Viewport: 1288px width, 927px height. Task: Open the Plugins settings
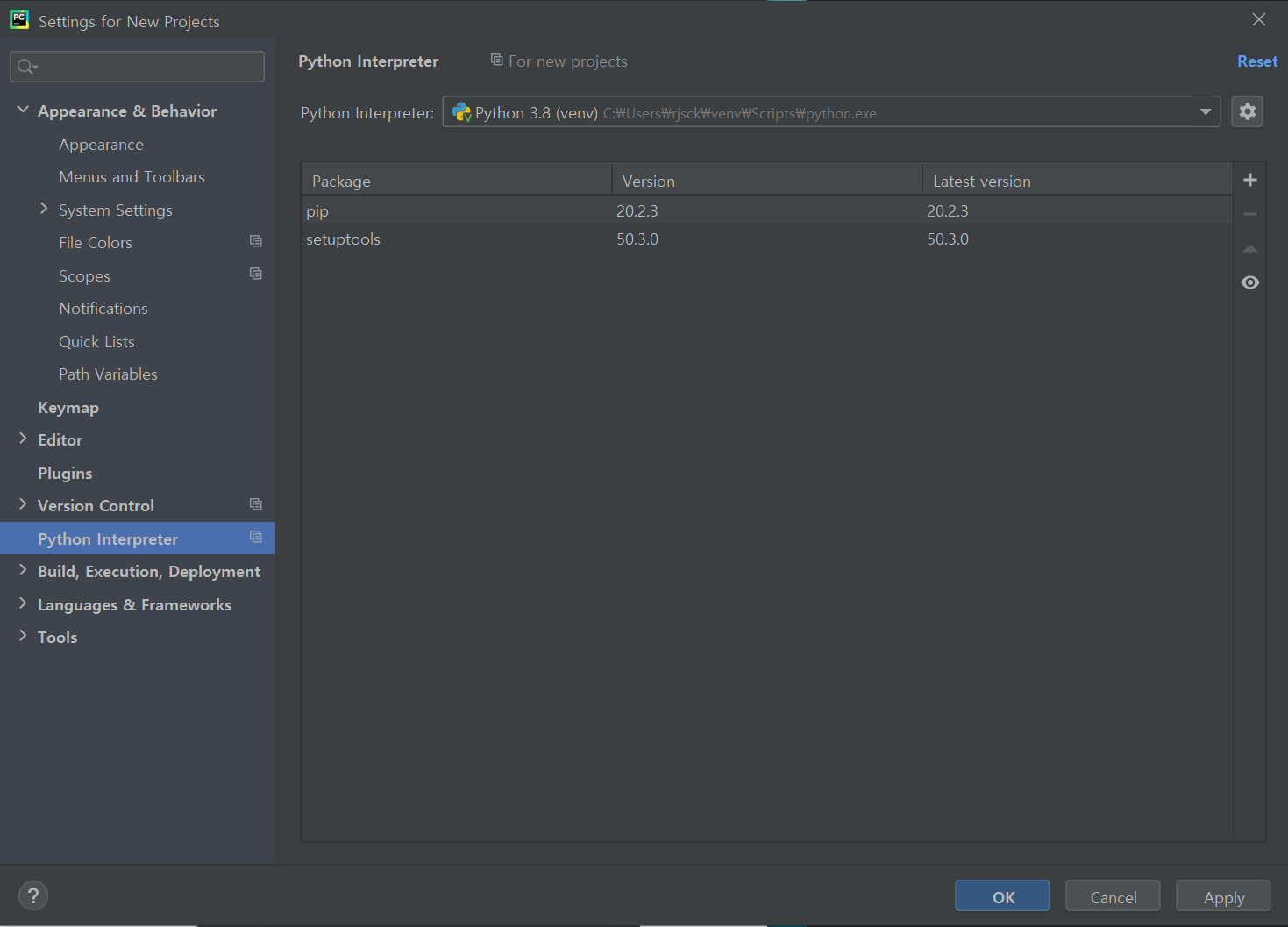click(x=65, y=474)
